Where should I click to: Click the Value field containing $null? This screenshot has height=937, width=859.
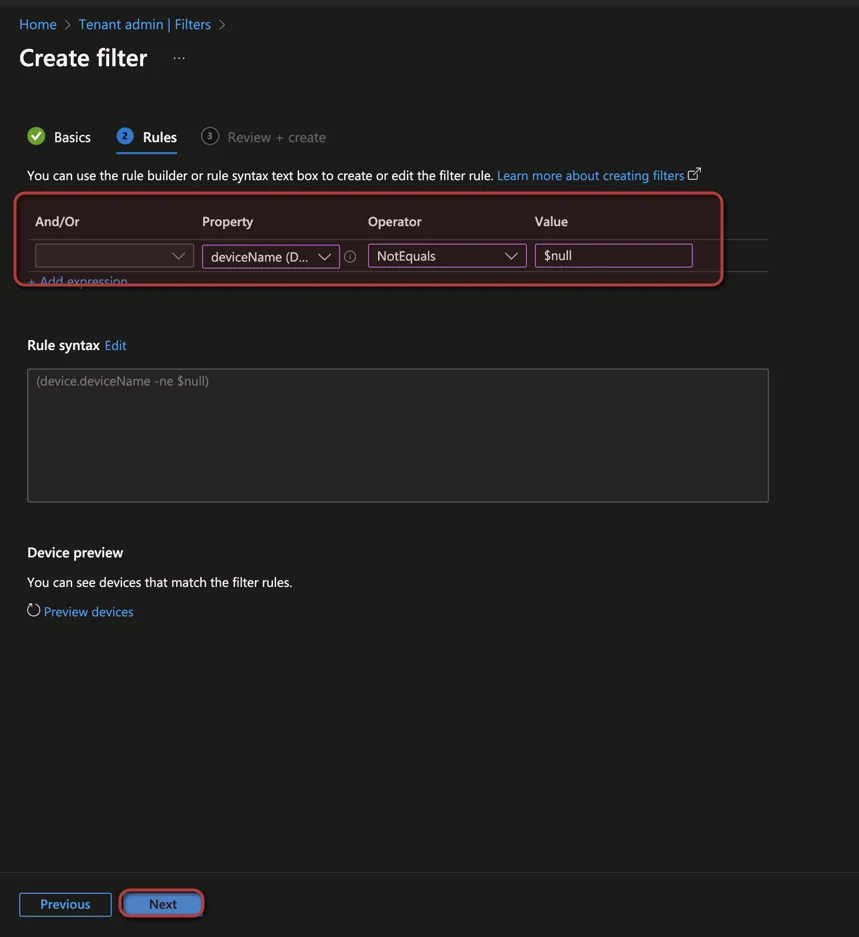(x=614, y=256)
